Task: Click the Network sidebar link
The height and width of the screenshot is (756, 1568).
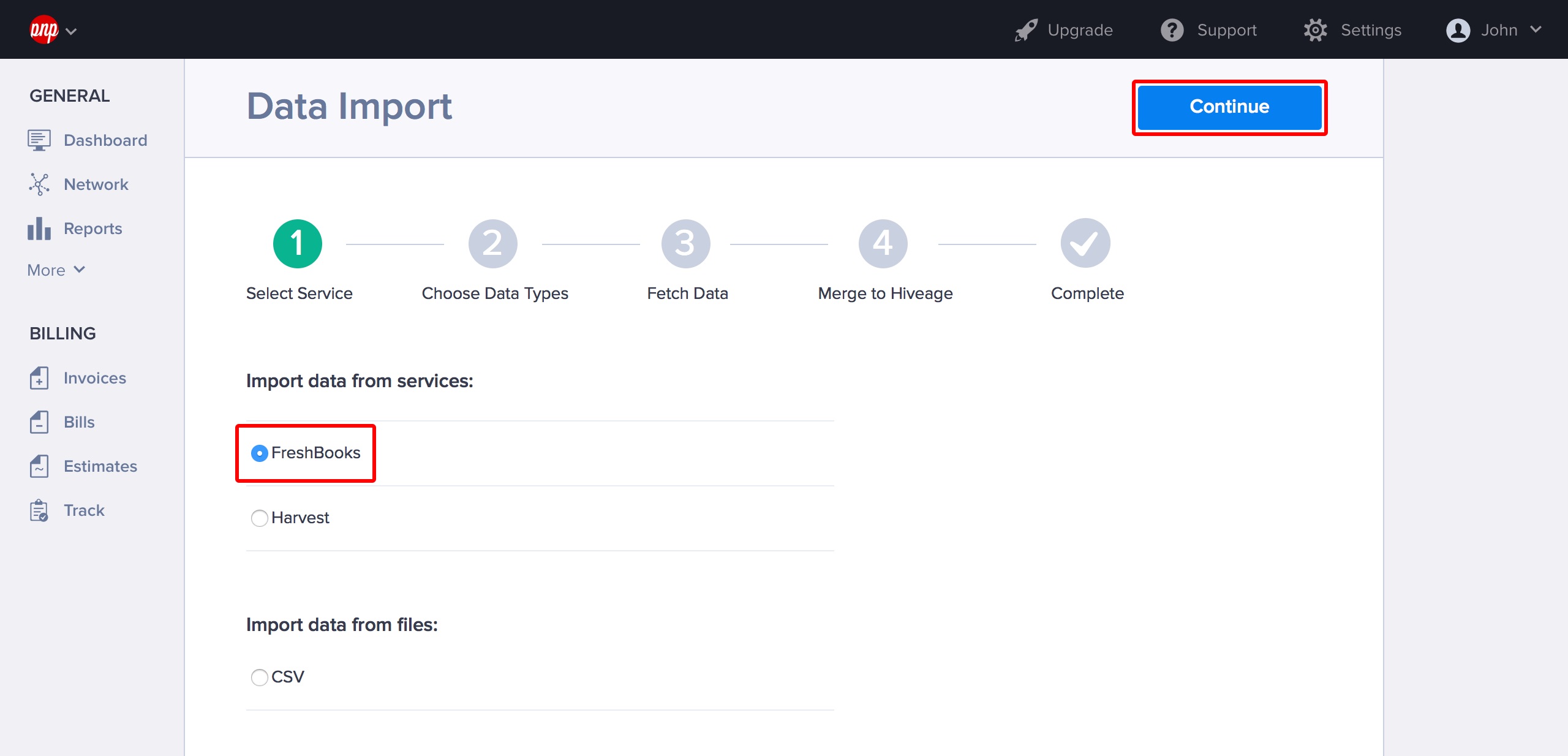Action: pos(96,184)
